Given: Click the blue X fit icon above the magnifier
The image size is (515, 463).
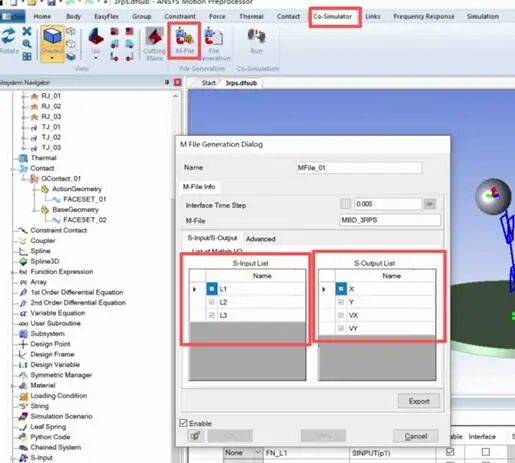Looking at the screenshot, I should point(27,31).
